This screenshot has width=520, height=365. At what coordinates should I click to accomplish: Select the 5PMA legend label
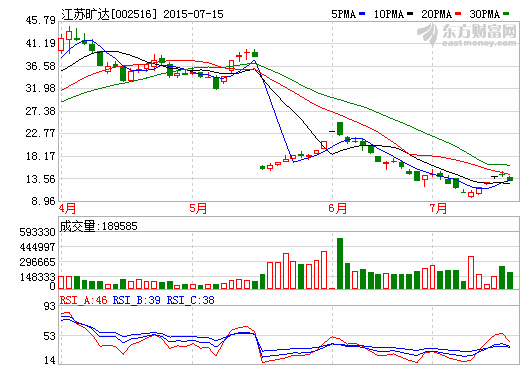(x=343, y=14)
